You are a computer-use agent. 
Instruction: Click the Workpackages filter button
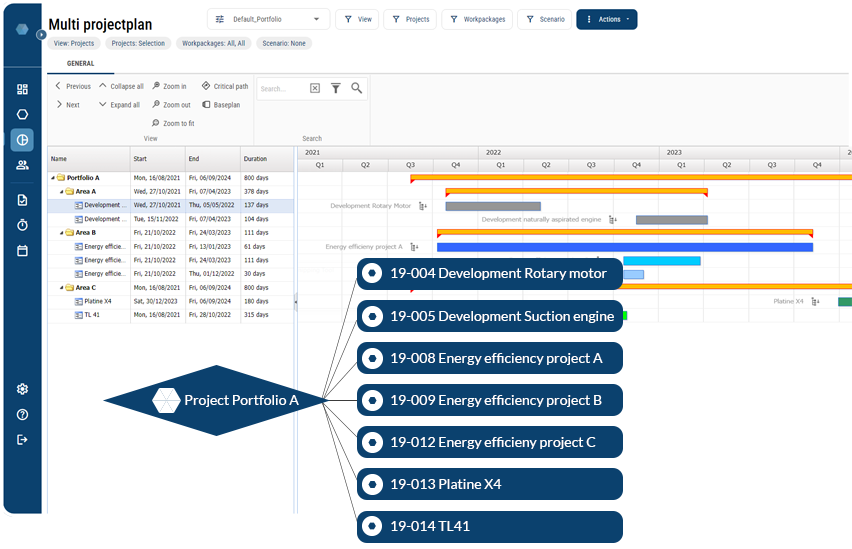coord(475,19)
